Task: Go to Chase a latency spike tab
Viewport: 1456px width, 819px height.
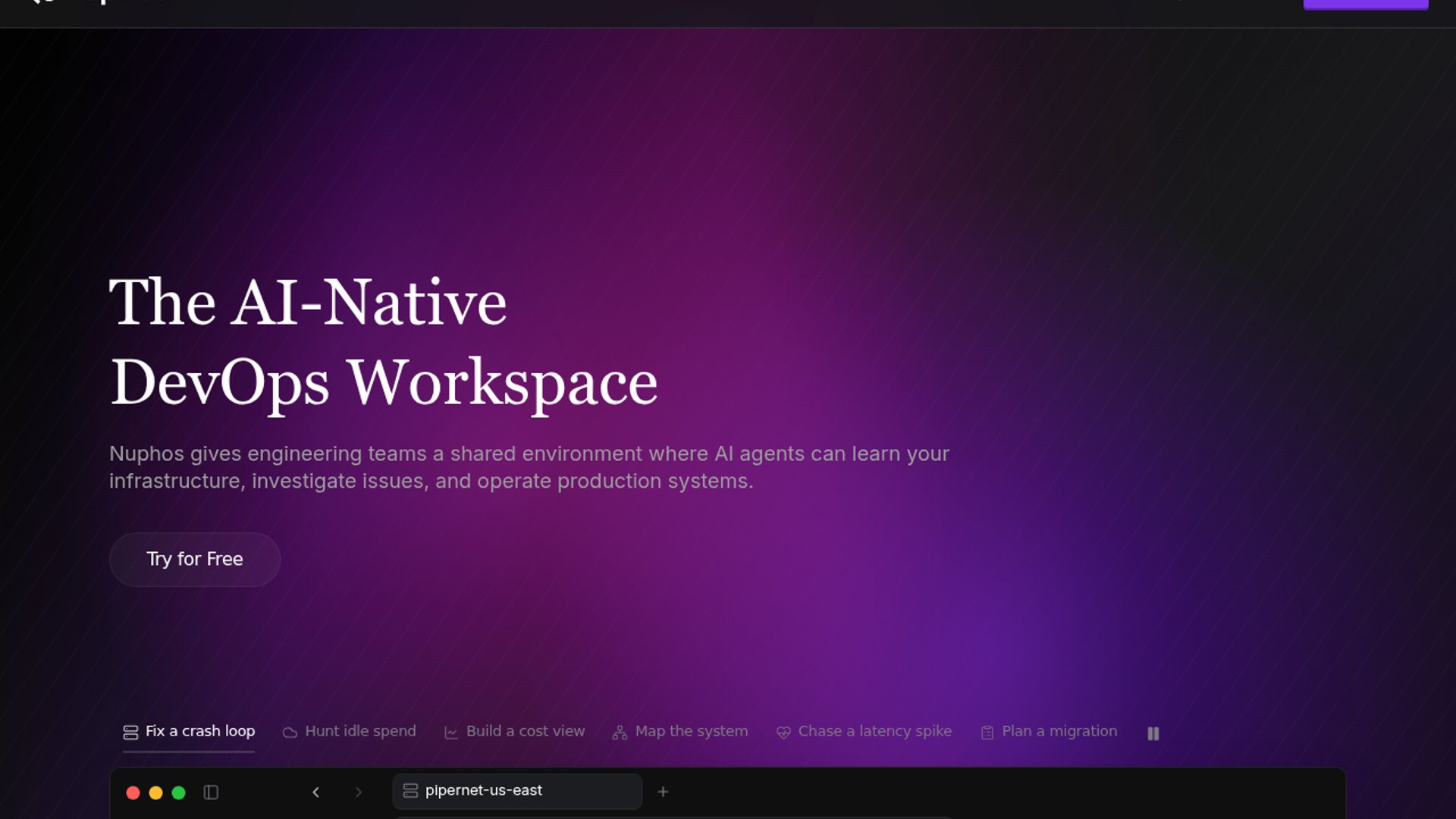Action: 864,732
